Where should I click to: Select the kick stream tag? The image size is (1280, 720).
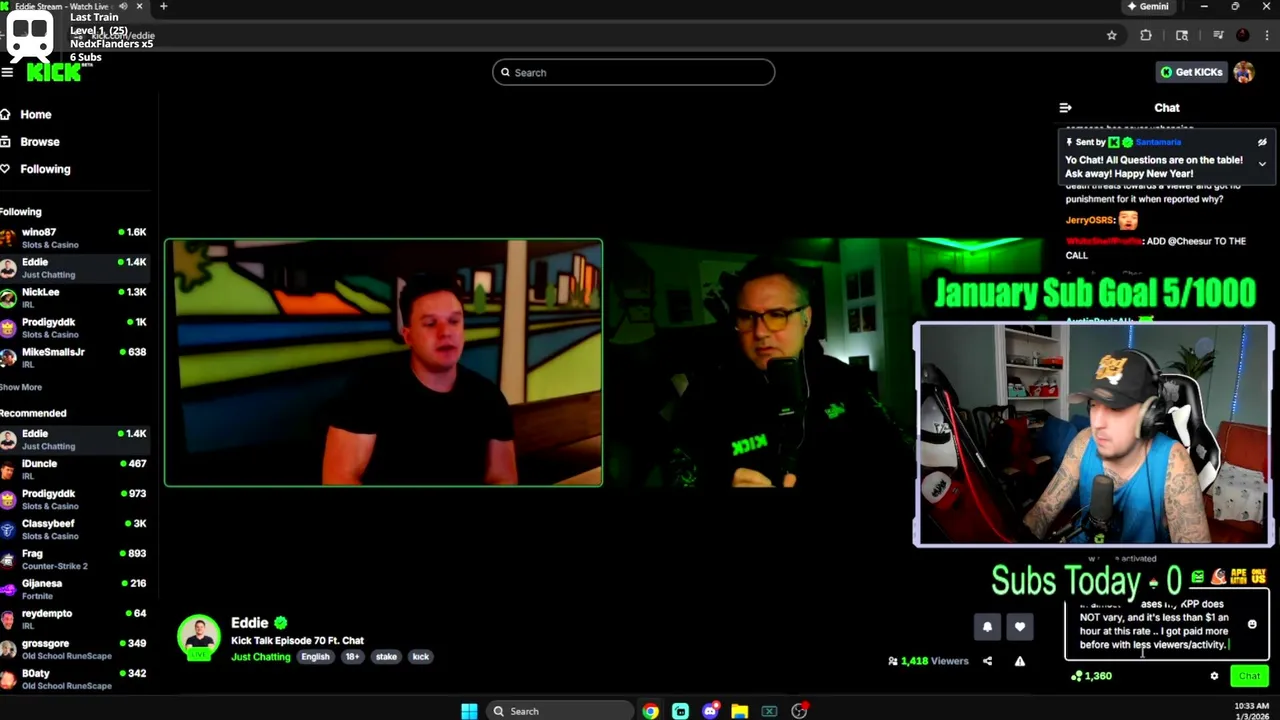pyautogui.click(x=420, y=657)
